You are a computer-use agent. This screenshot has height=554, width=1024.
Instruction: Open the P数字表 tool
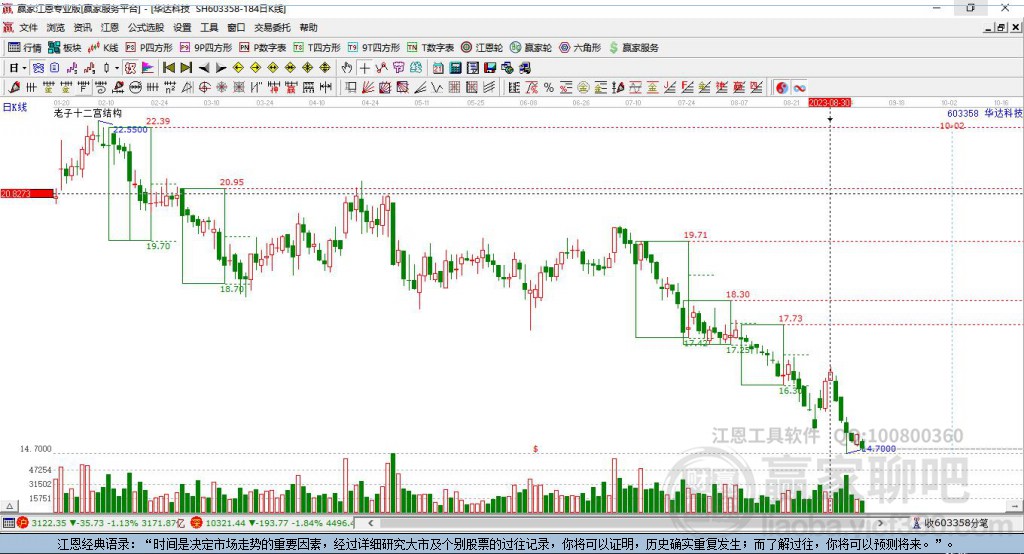pyautogui.click(x=263, y=48)
